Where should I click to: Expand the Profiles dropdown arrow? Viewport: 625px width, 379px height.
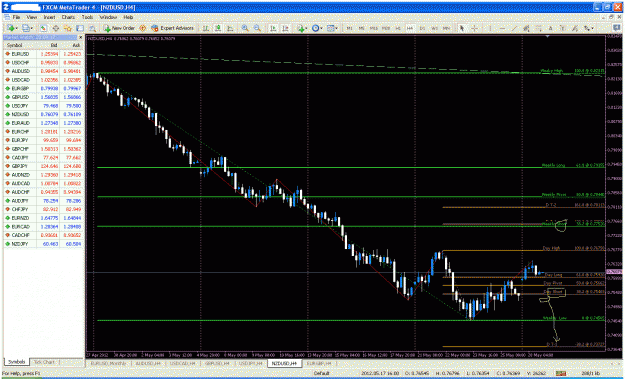pyautogui.click(x=32, y=28)
